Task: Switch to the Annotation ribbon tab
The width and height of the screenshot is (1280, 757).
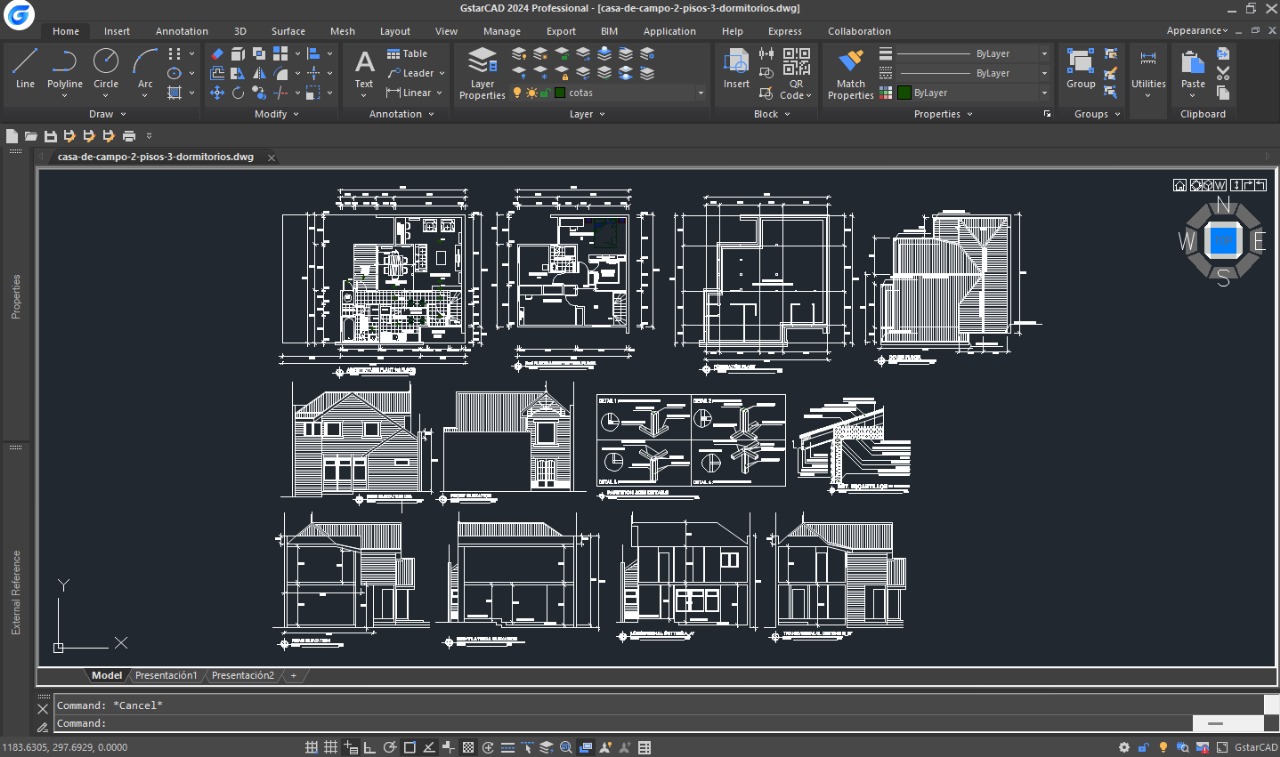Action: tap(182, 31)
